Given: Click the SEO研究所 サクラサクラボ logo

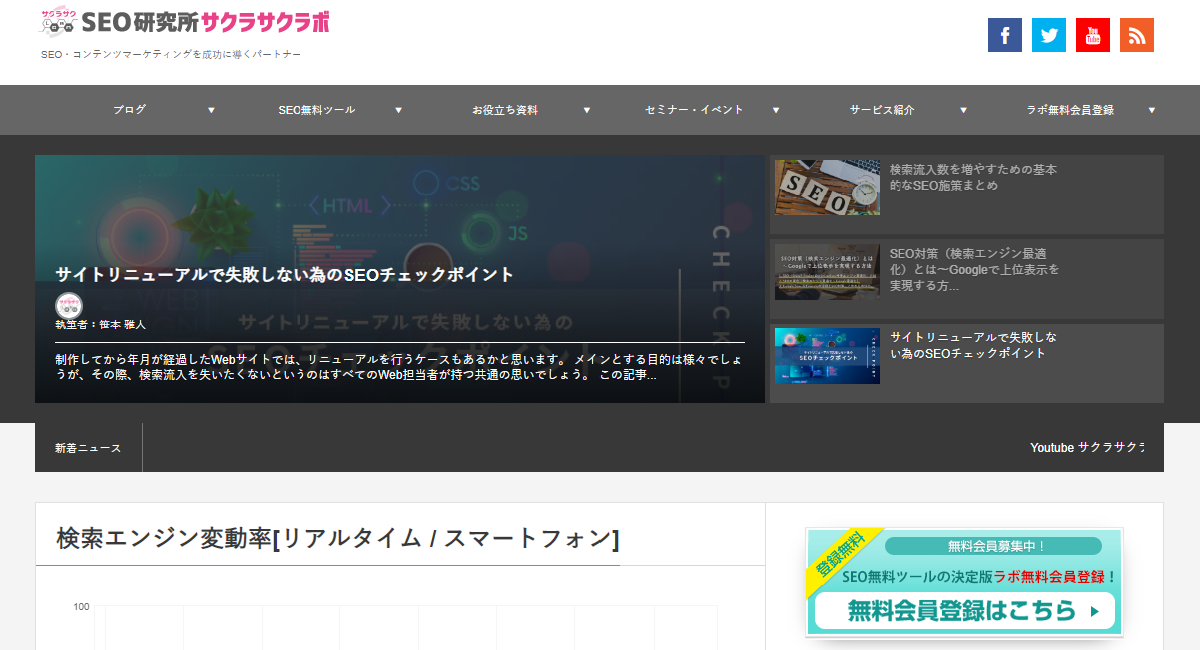Looking at the screenshot, I should pyautogui.click(x=185, y=22).
